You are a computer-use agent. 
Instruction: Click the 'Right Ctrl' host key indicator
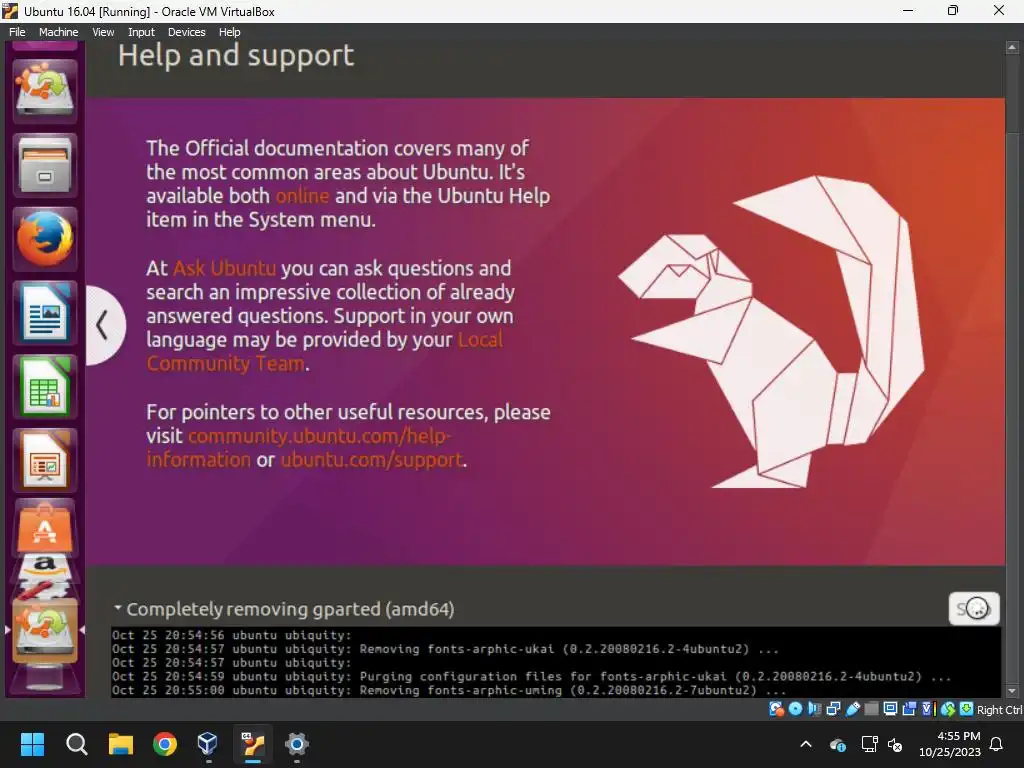click(x=1000, y=710)
